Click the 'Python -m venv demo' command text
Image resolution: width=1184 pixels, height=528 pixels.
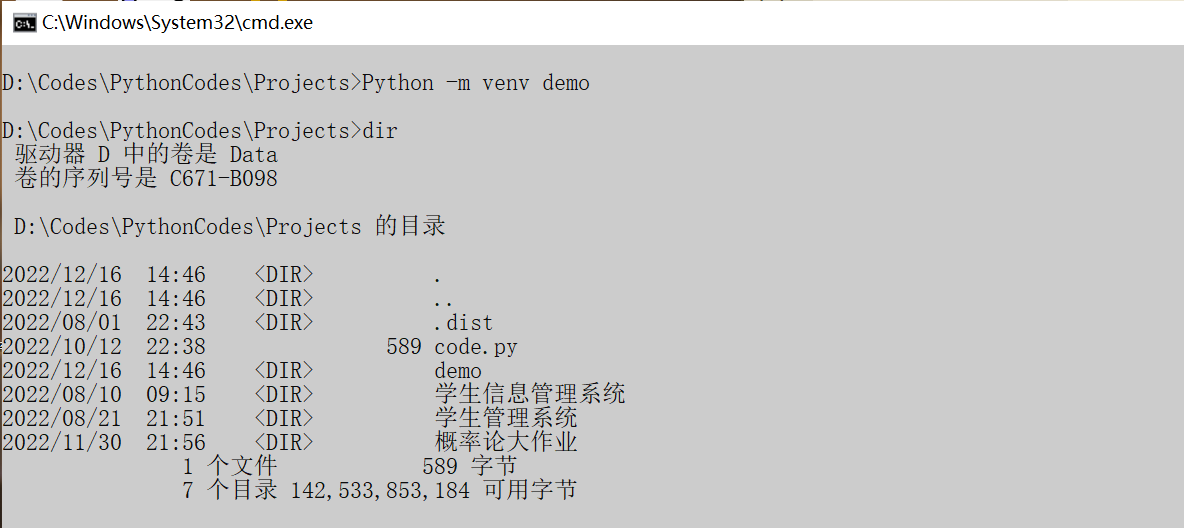coord(476,83)
